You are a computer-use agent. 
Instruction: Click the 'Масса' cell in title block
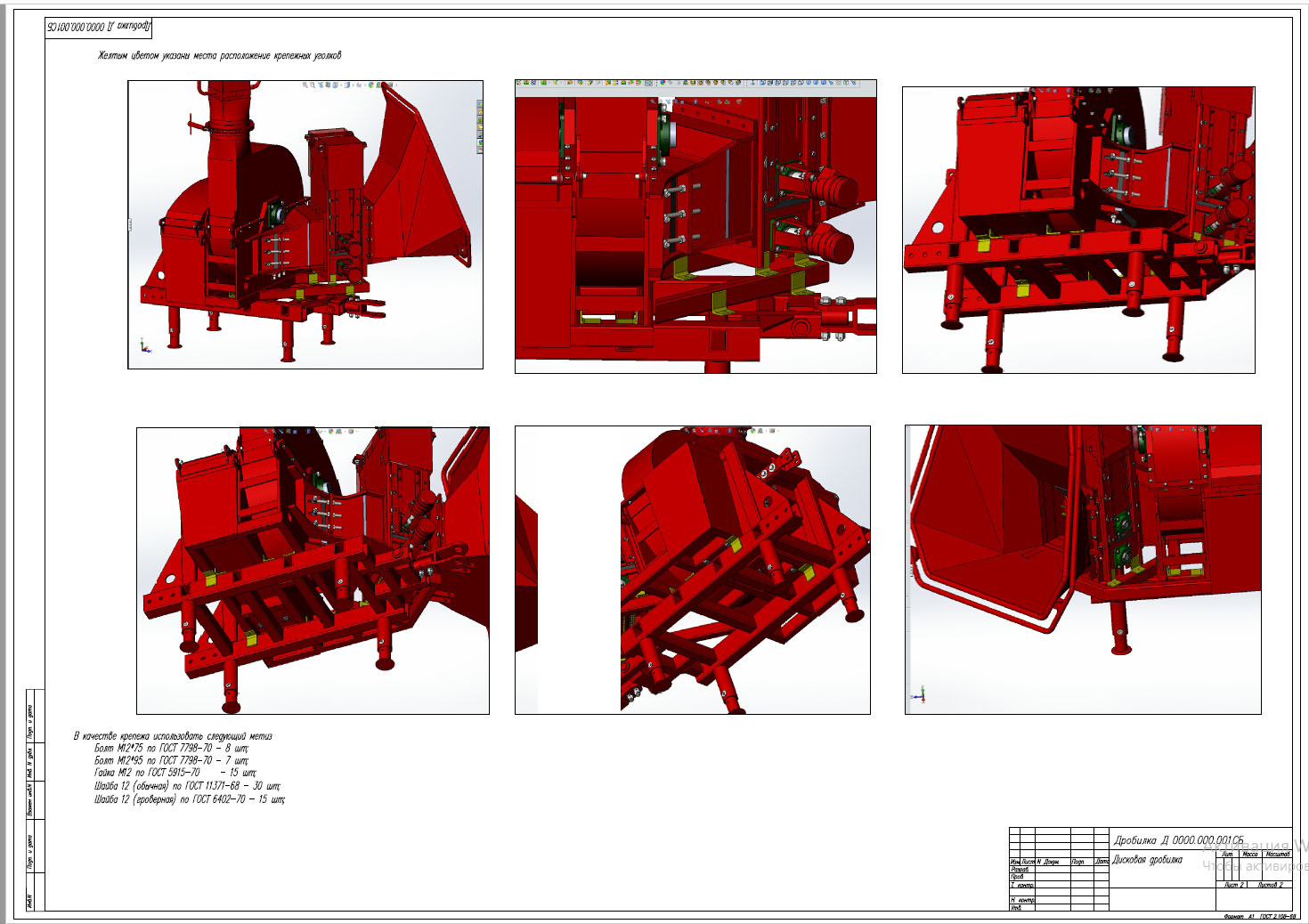(1250, 854)
